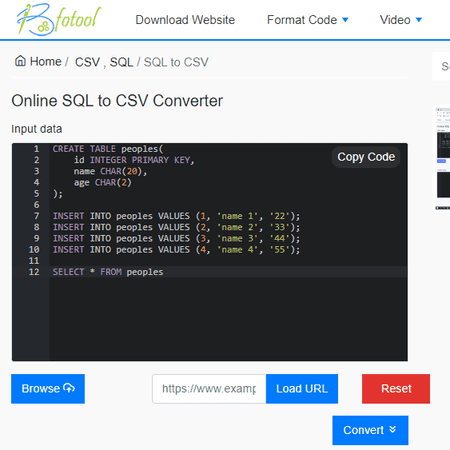The height and width of the screenshot is (450, 450).
Task: Go to Home breadcrumb link
Action: pos(45,62)
